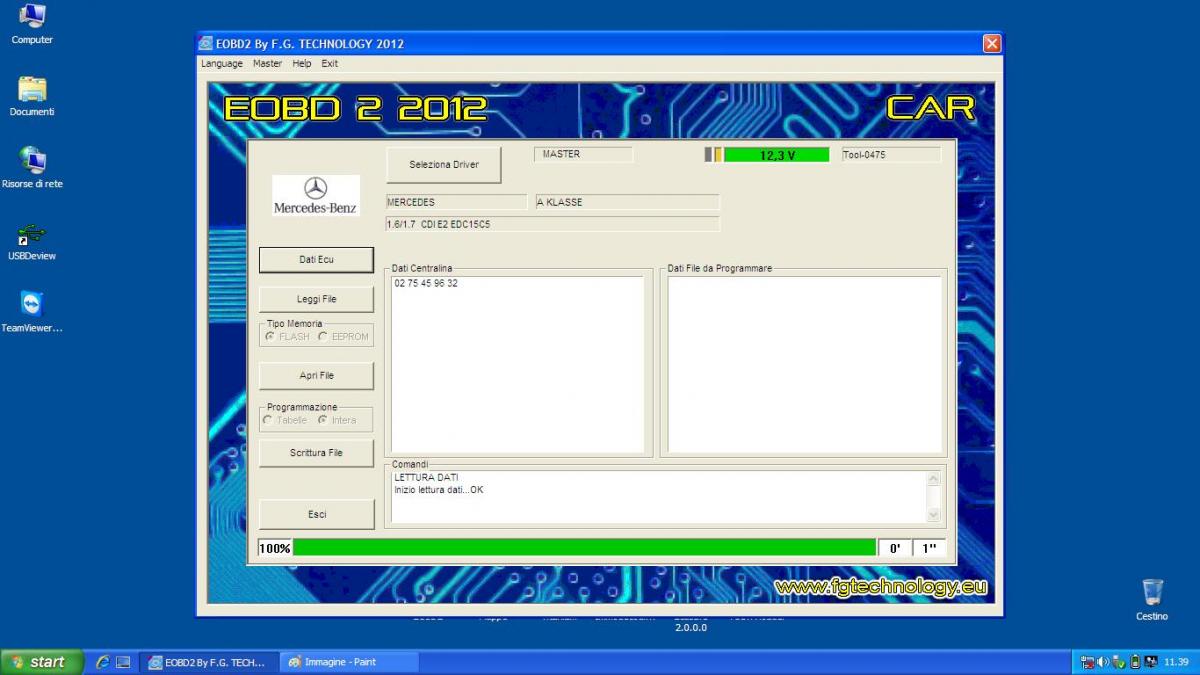This screenshot has height=675, width=1200.
Task: Open the Computer desktop icon
Action: coord(32,24)
